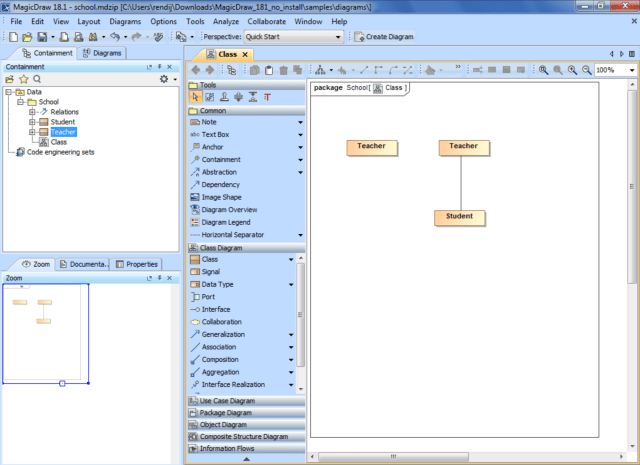The height and width of the screenshot is (465, 640).
Task: Click the Paste clipboard icon in the diagram toolbar
Action: [269, 70]
